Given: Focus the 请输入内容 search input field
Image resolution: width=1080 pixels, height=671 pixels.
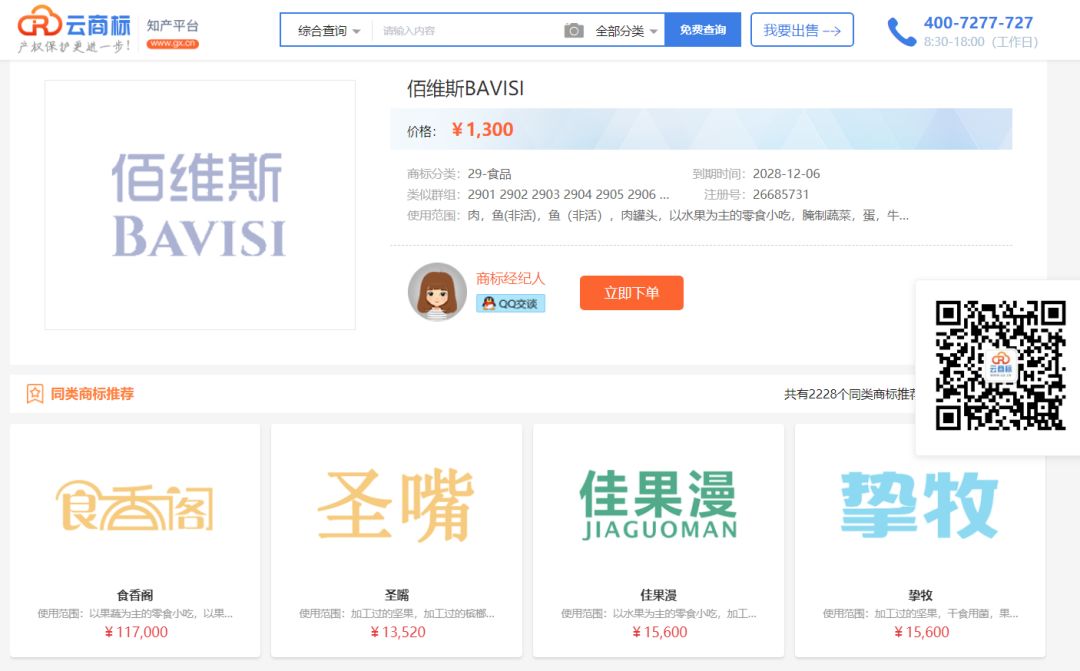Looking at the screenshot, I should click(466, 31).
